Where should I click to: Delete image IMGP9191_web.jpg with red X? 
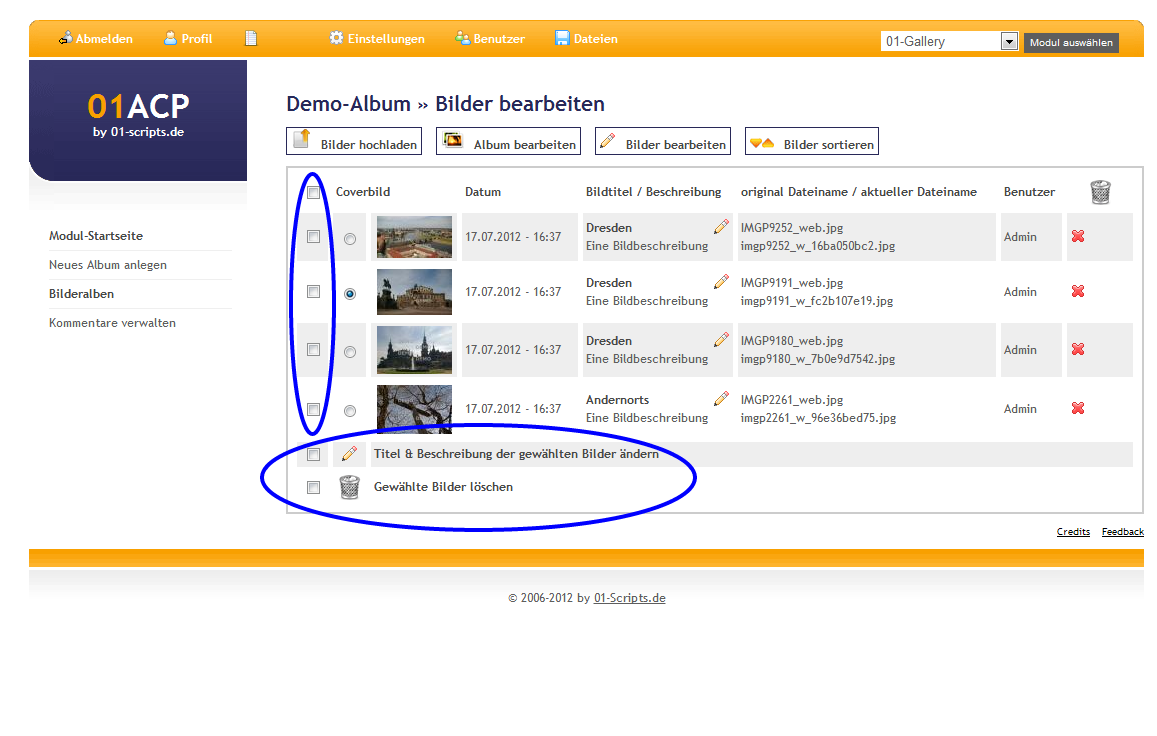(x=1078, y=291)
